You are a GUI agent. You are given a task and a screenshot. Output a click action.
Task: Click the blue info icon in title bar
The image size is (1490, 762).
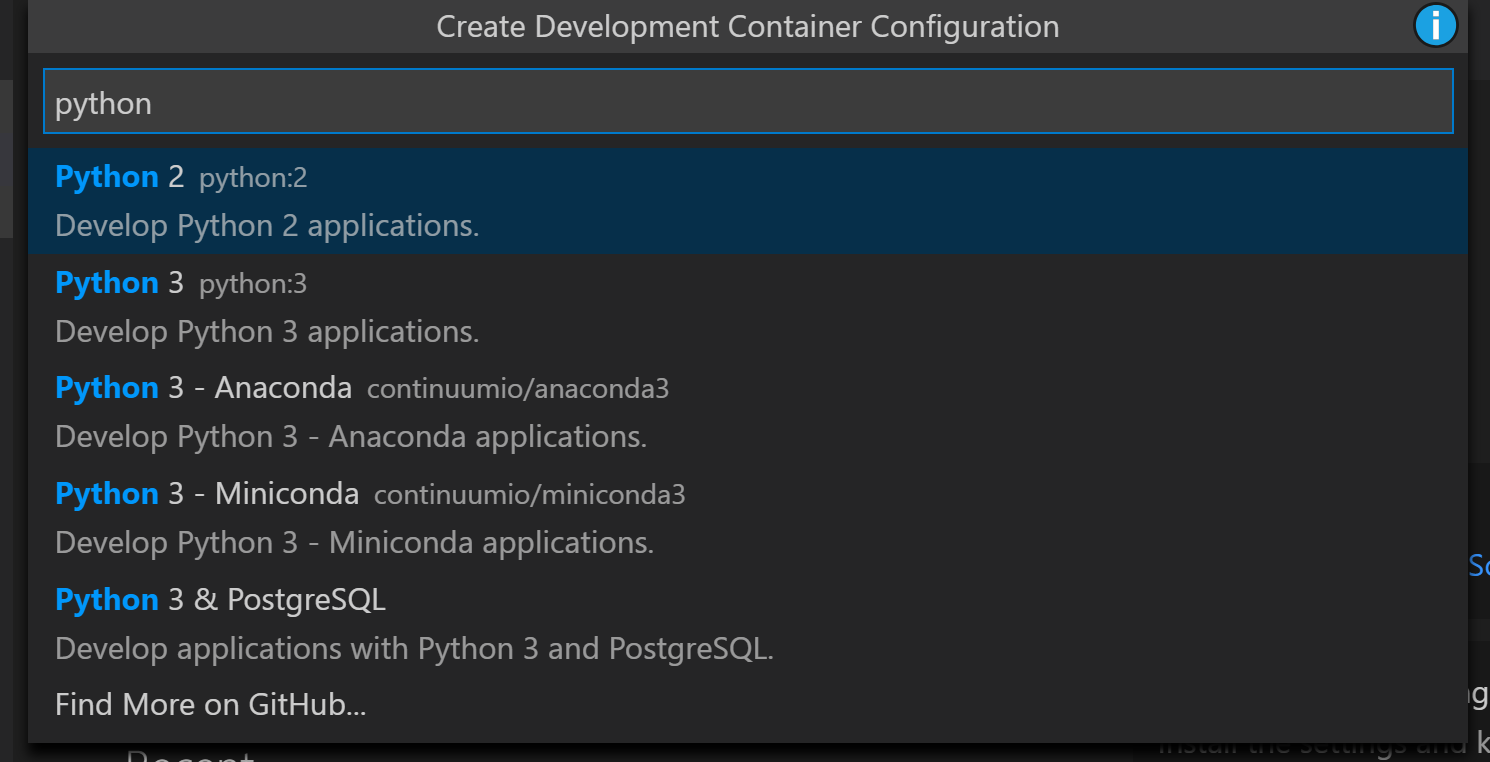pos(1435,26)
